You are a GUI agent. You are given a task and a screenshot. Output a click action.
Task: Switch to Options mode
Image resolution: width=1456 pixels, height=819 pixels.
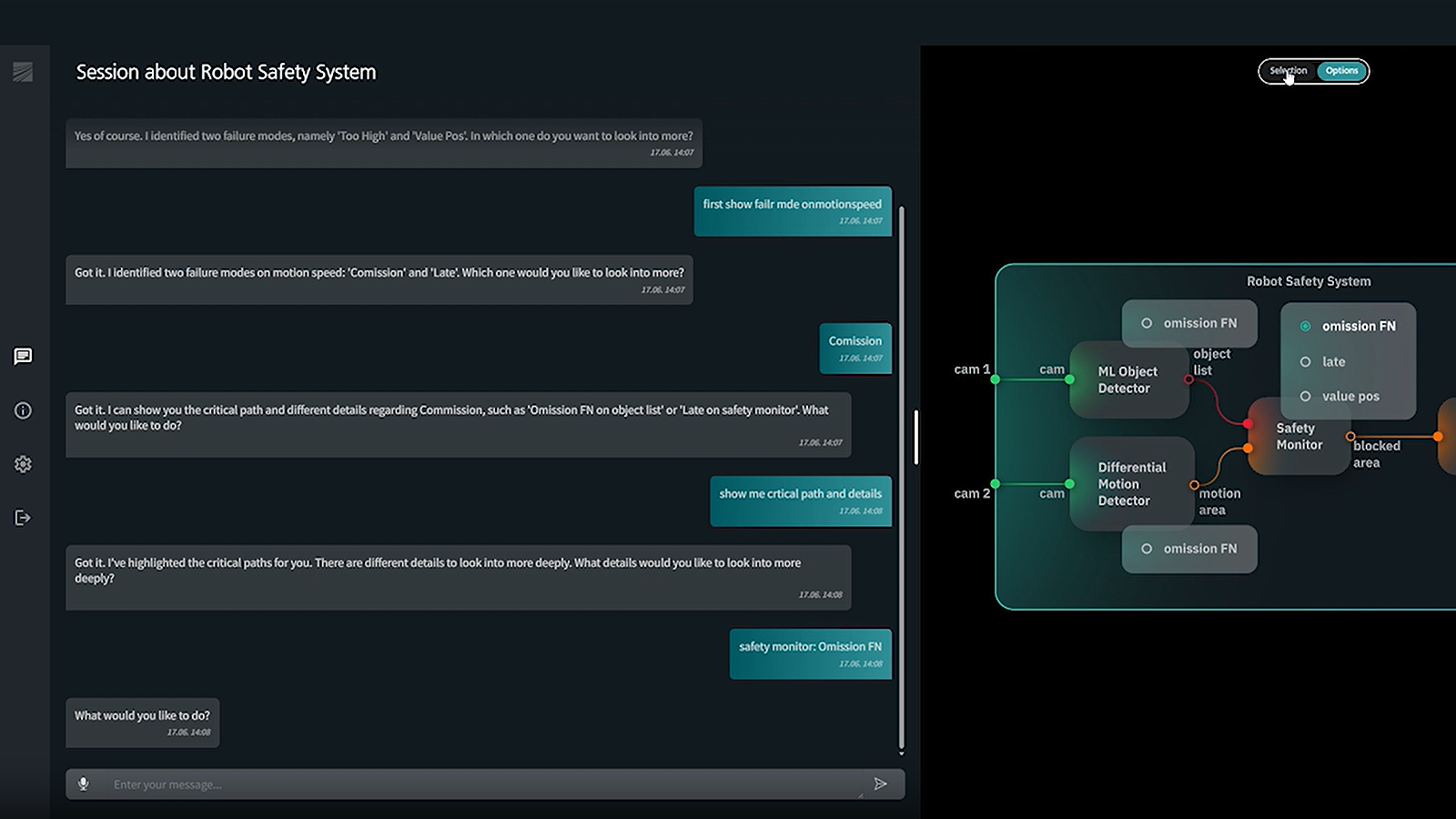[1341, 71]
